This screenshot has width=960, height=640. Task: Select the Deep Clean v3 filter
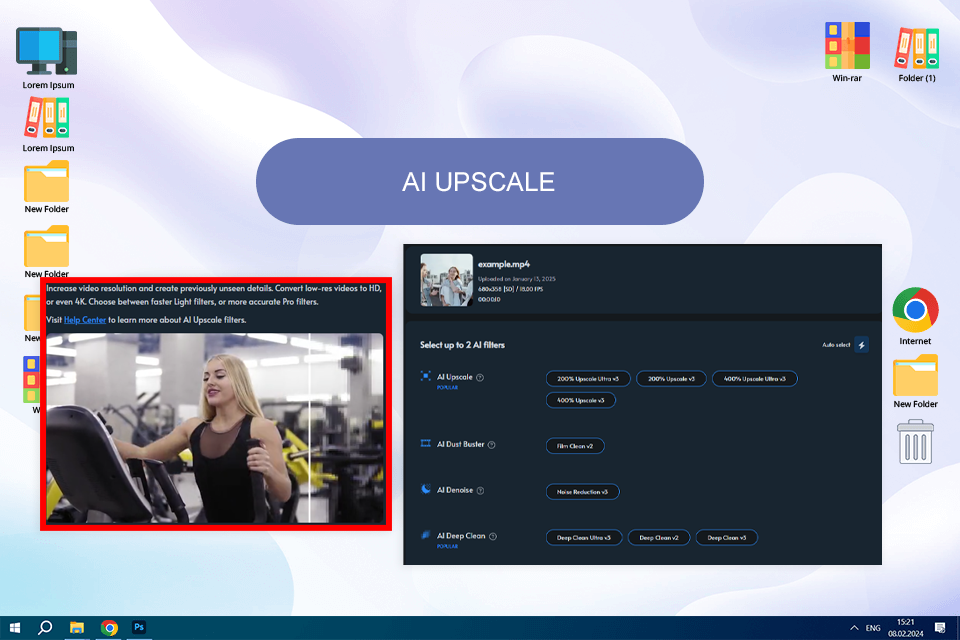pos(727,538)
